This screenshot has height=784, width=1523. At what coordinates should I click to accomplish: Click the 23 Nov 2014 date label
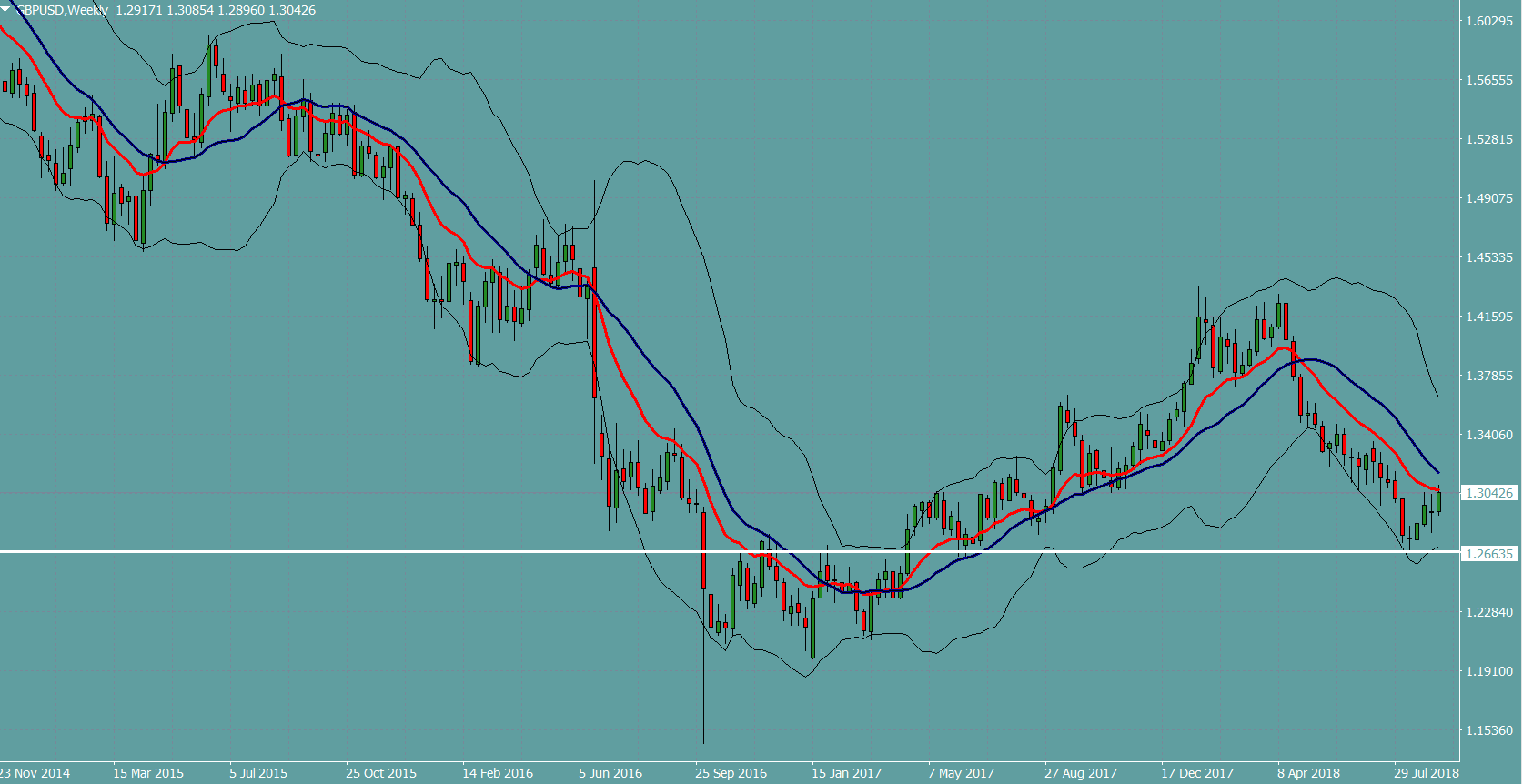[x=35, y=773]
